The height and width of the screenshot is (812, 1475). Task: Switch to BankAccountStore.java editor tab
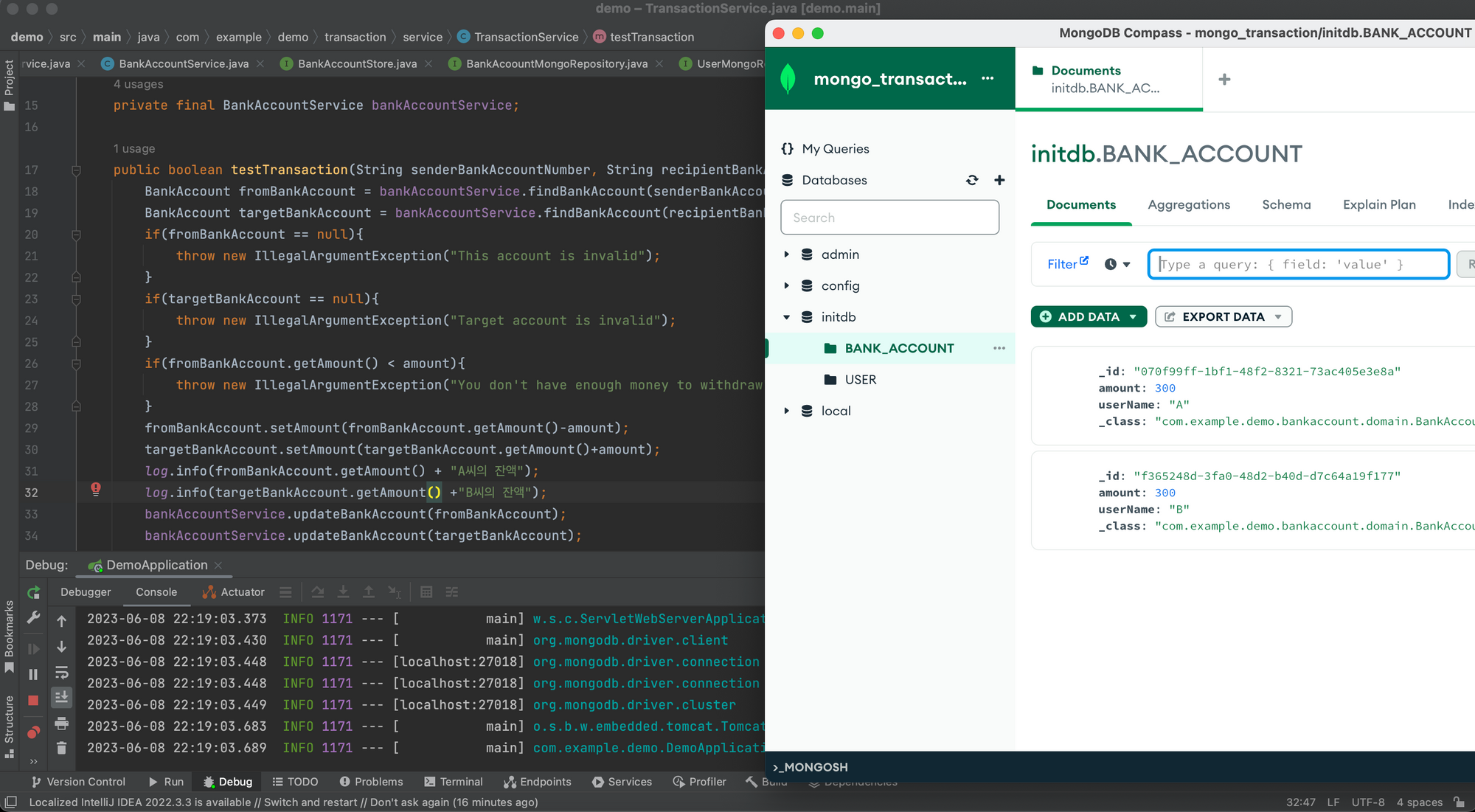point(357,63)
